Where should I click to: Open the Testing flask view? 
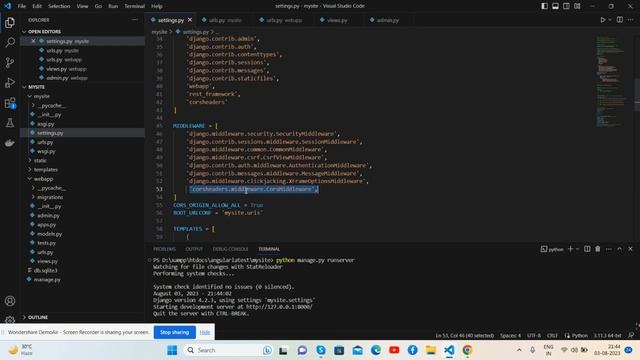point(10,122)
